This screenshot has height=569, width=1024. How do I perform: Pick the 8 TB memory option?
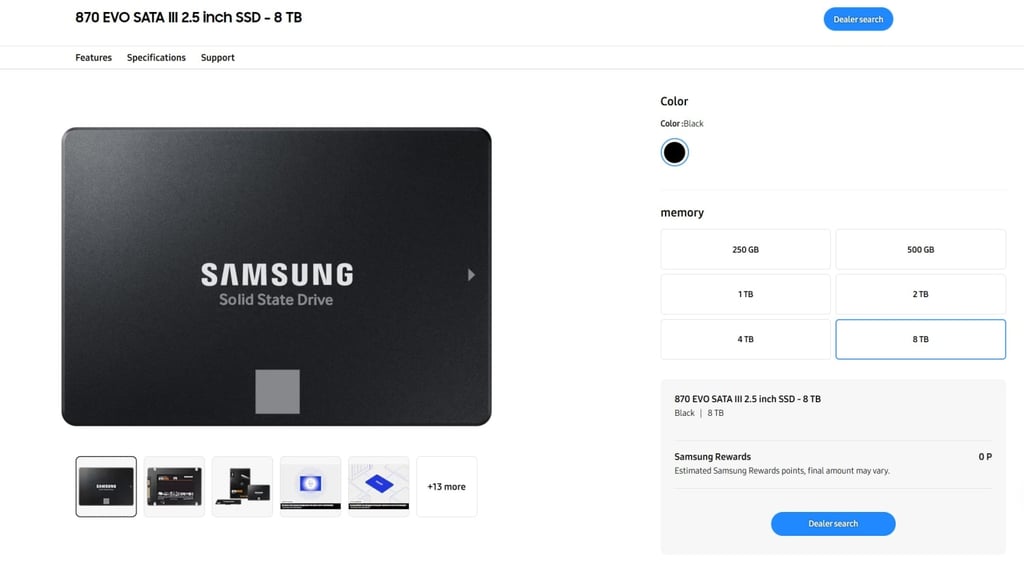[x=920, y=339]
